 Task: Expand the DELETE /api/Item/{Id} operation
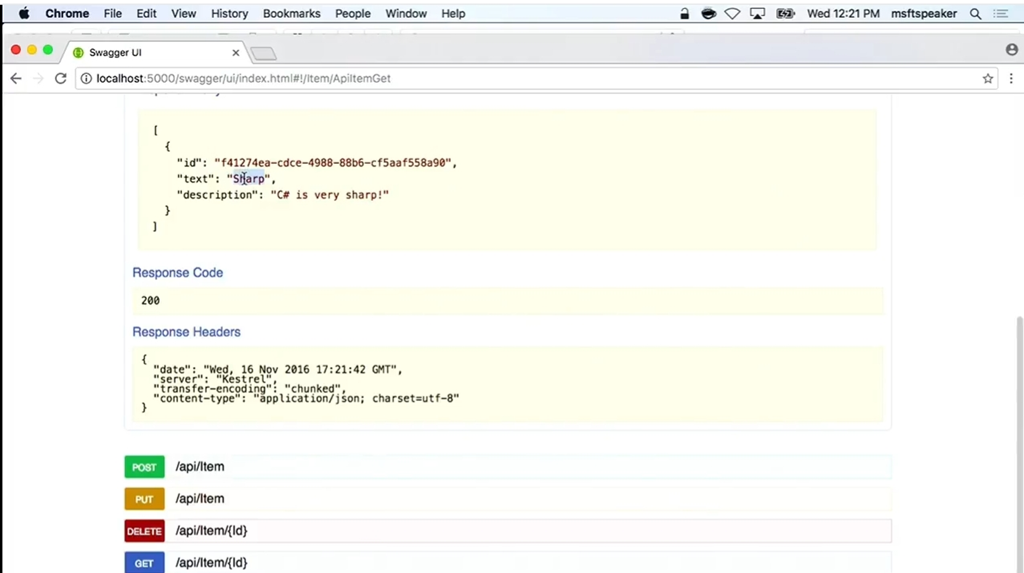(211, 531)
